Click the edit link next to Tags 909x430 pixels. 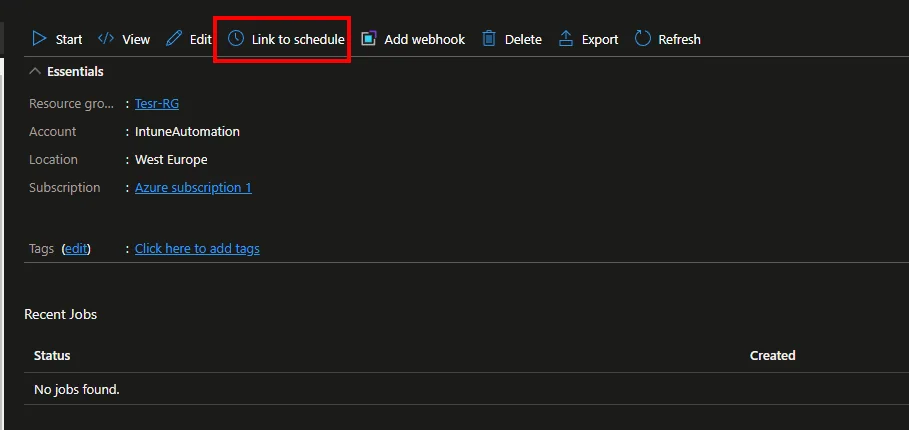click(x=76, y=249)
